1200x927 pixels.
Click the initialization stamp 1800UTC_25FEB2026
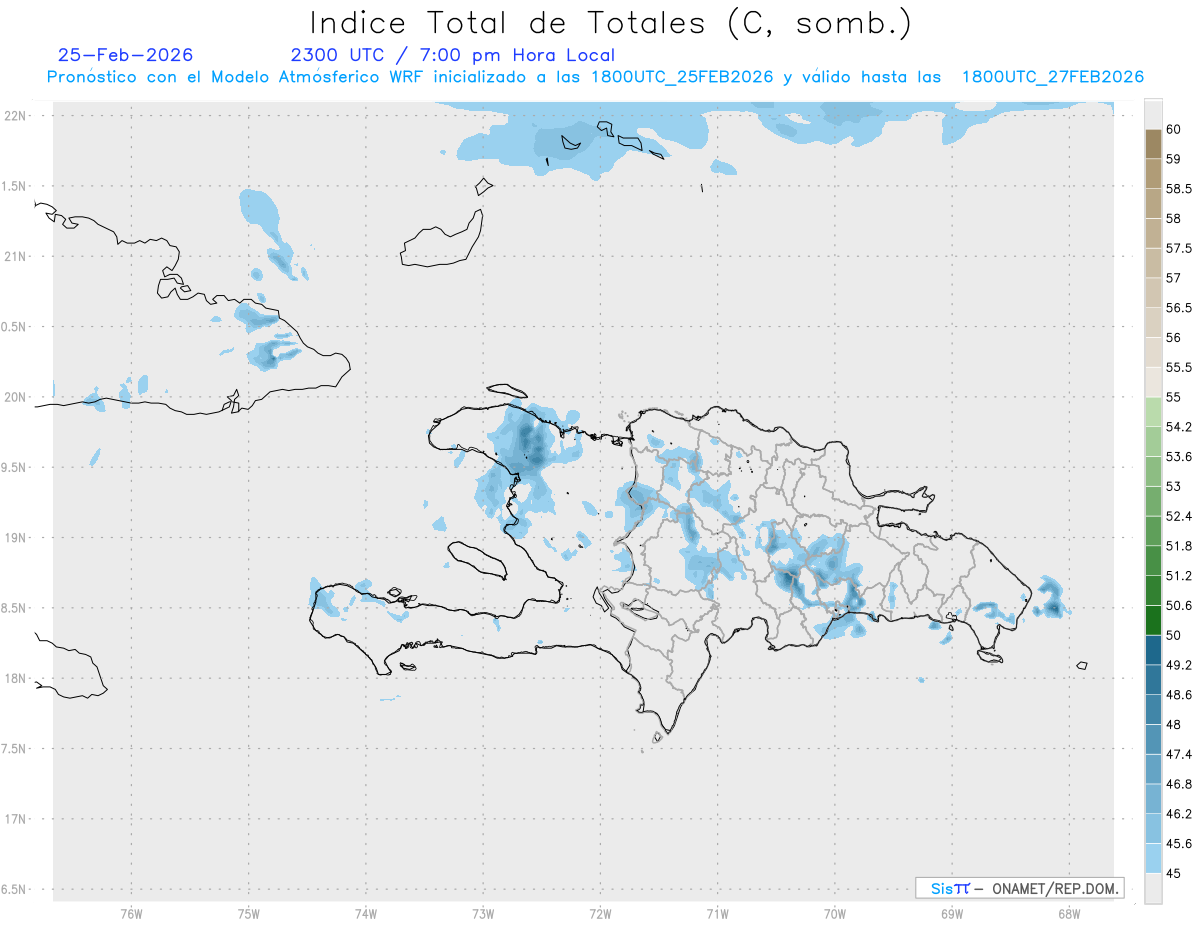pos(682,77)
